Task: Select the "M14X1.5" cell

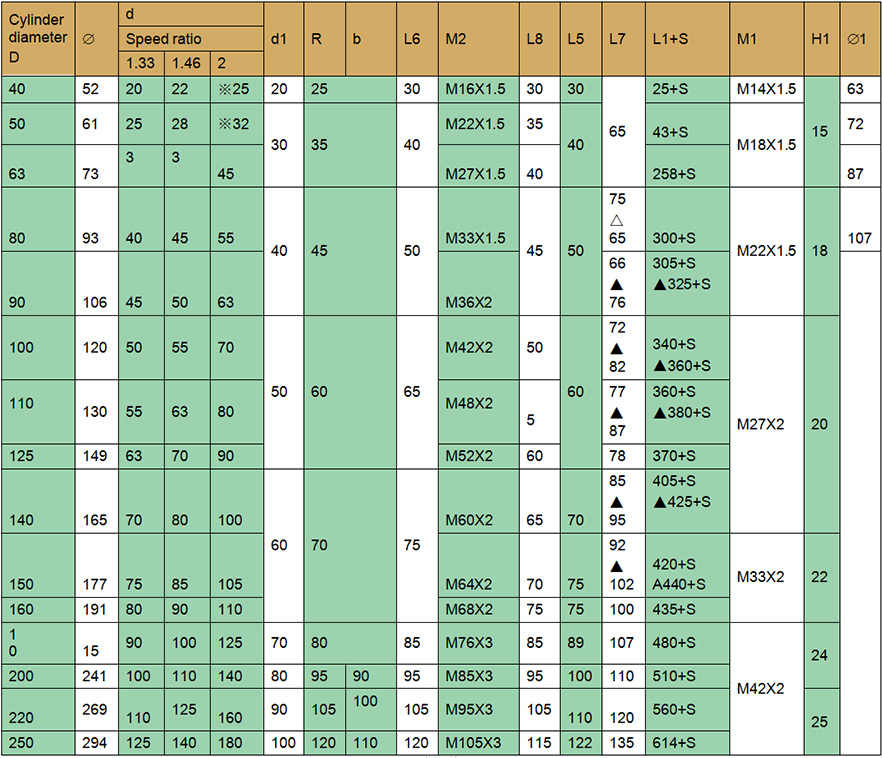Action: [767, 89]
